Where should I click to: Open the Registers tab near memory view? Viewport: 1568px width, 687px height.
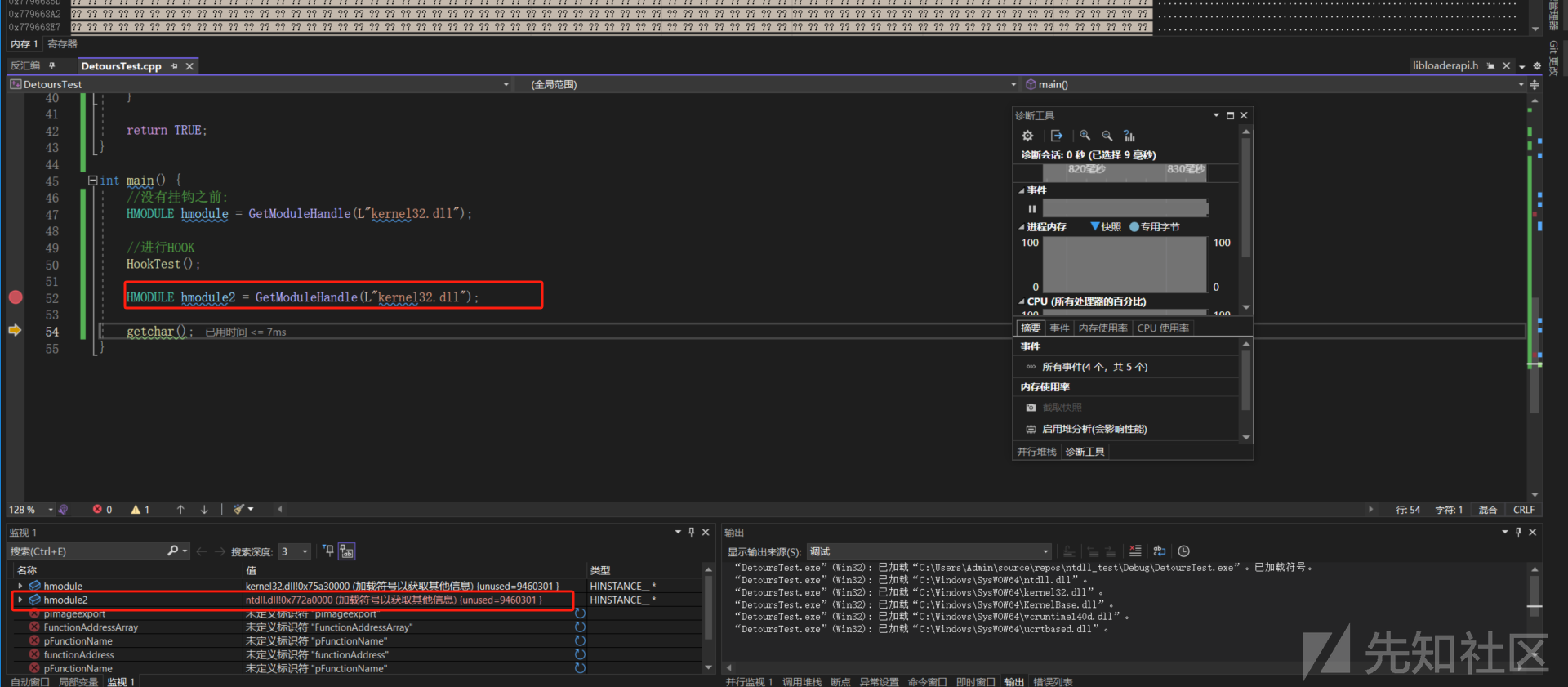pos(62,44)
